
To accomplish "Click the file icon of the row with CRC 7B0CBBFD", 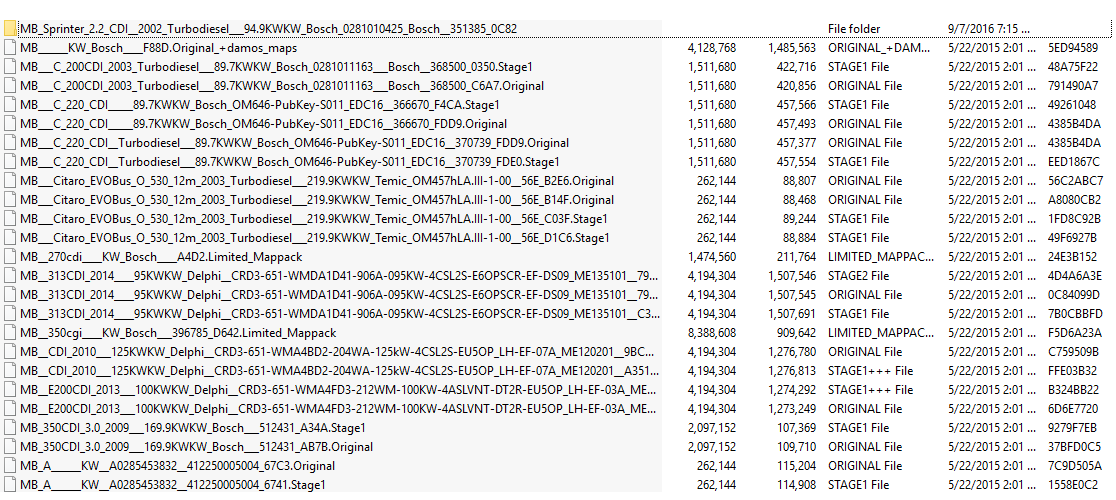I will [x=9, y=314].
